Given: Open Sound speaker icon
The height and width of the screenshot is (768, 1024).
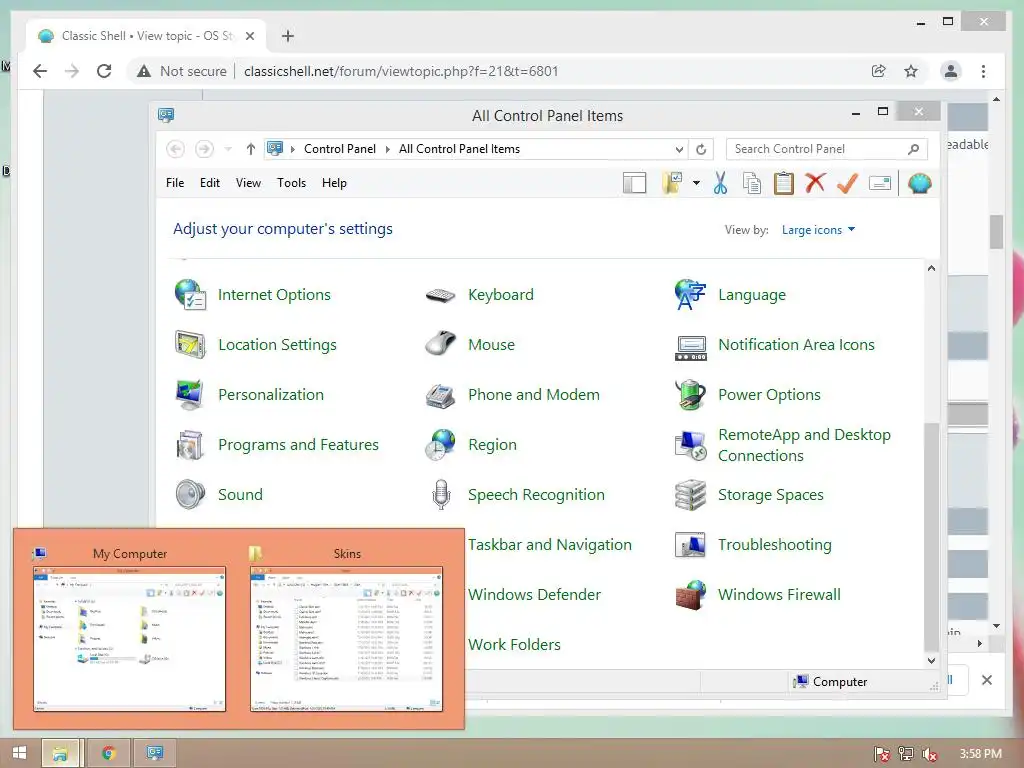Looking at the screenshot, I should 190,494.
